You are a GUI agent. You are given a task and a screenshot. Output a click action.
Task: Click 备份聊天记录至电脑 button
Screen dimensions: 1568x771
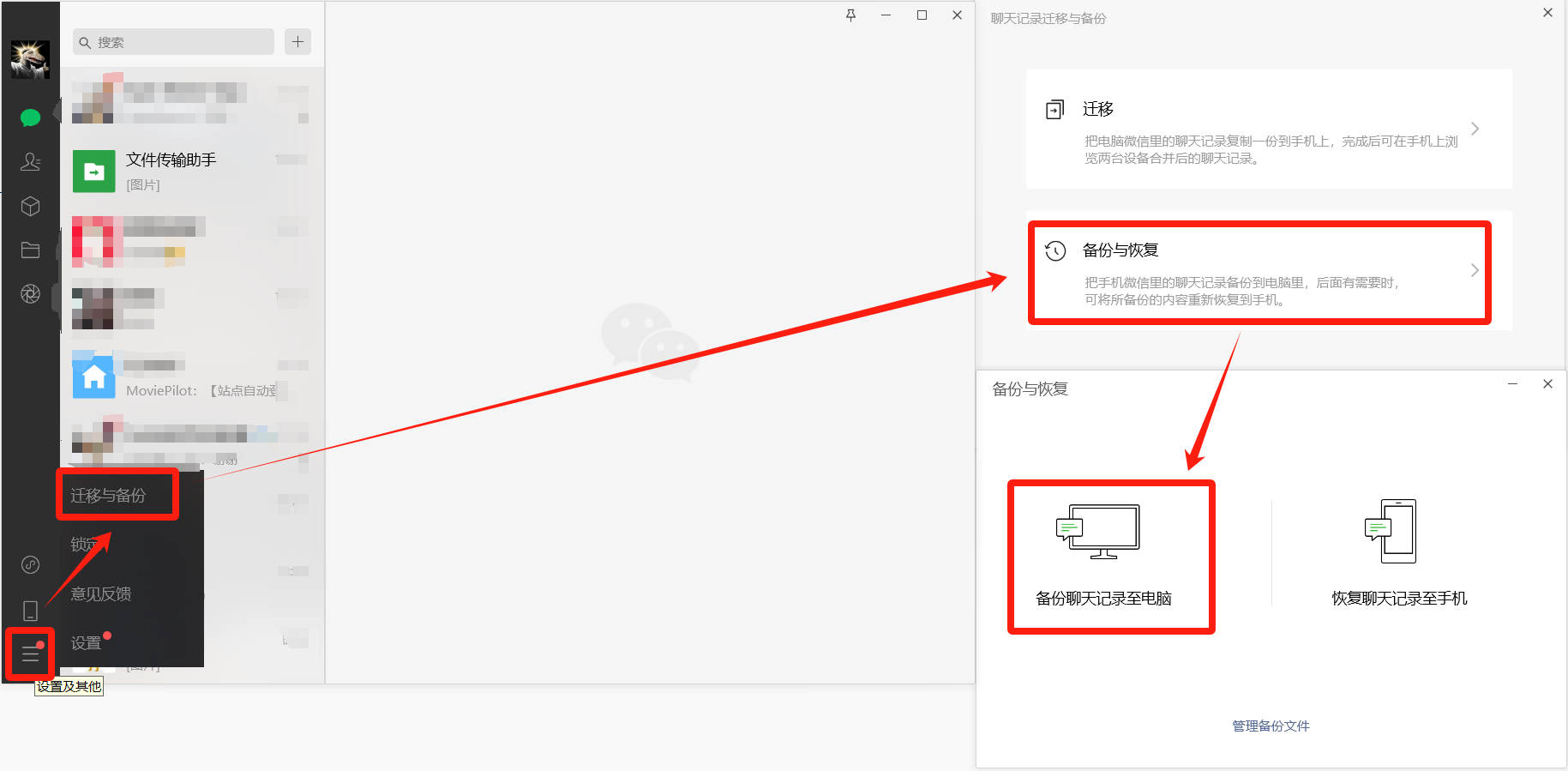click(1103, 556)
